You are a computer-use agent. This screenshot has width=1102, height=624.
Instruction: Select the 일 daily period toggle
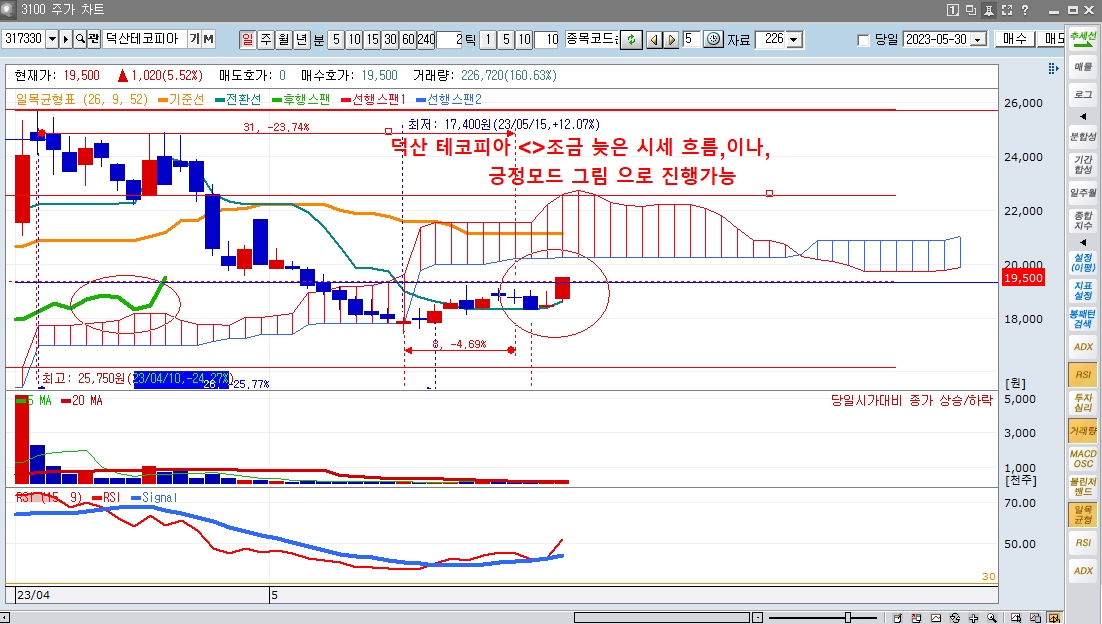click(247, 39)
